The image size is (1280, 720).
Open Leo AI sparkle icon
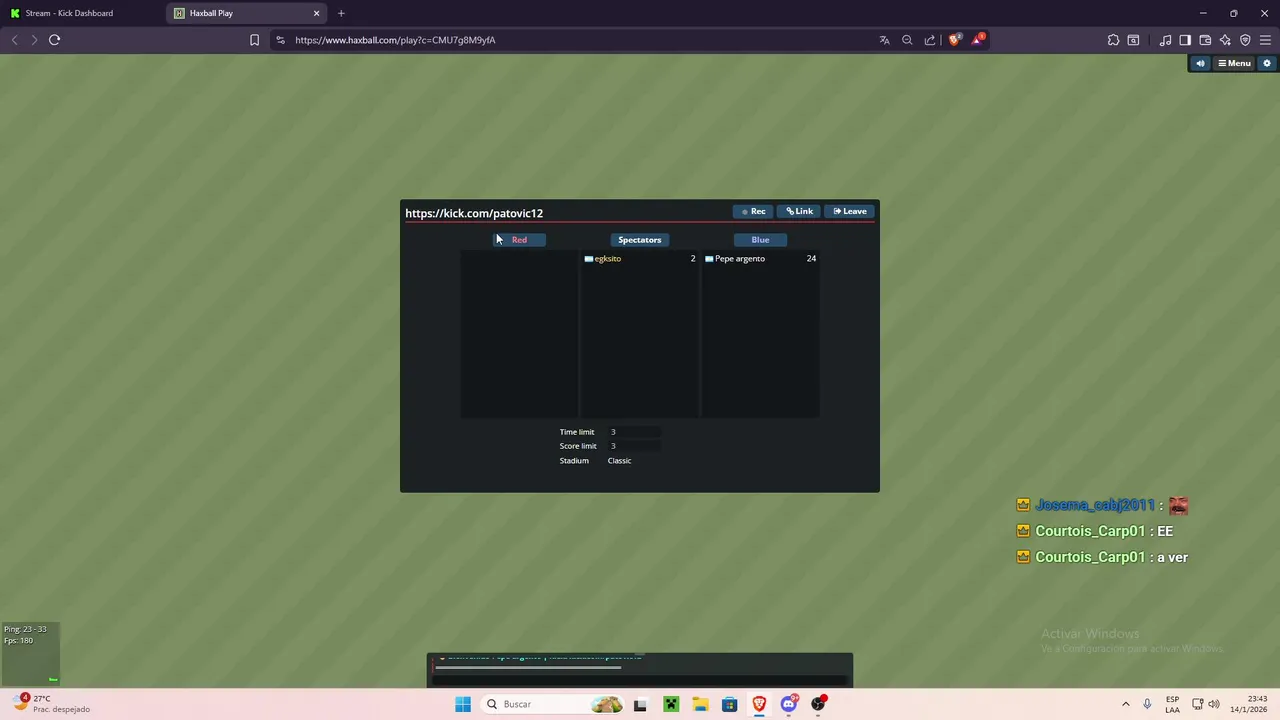pyautogui.click(x=1225, y=40)
